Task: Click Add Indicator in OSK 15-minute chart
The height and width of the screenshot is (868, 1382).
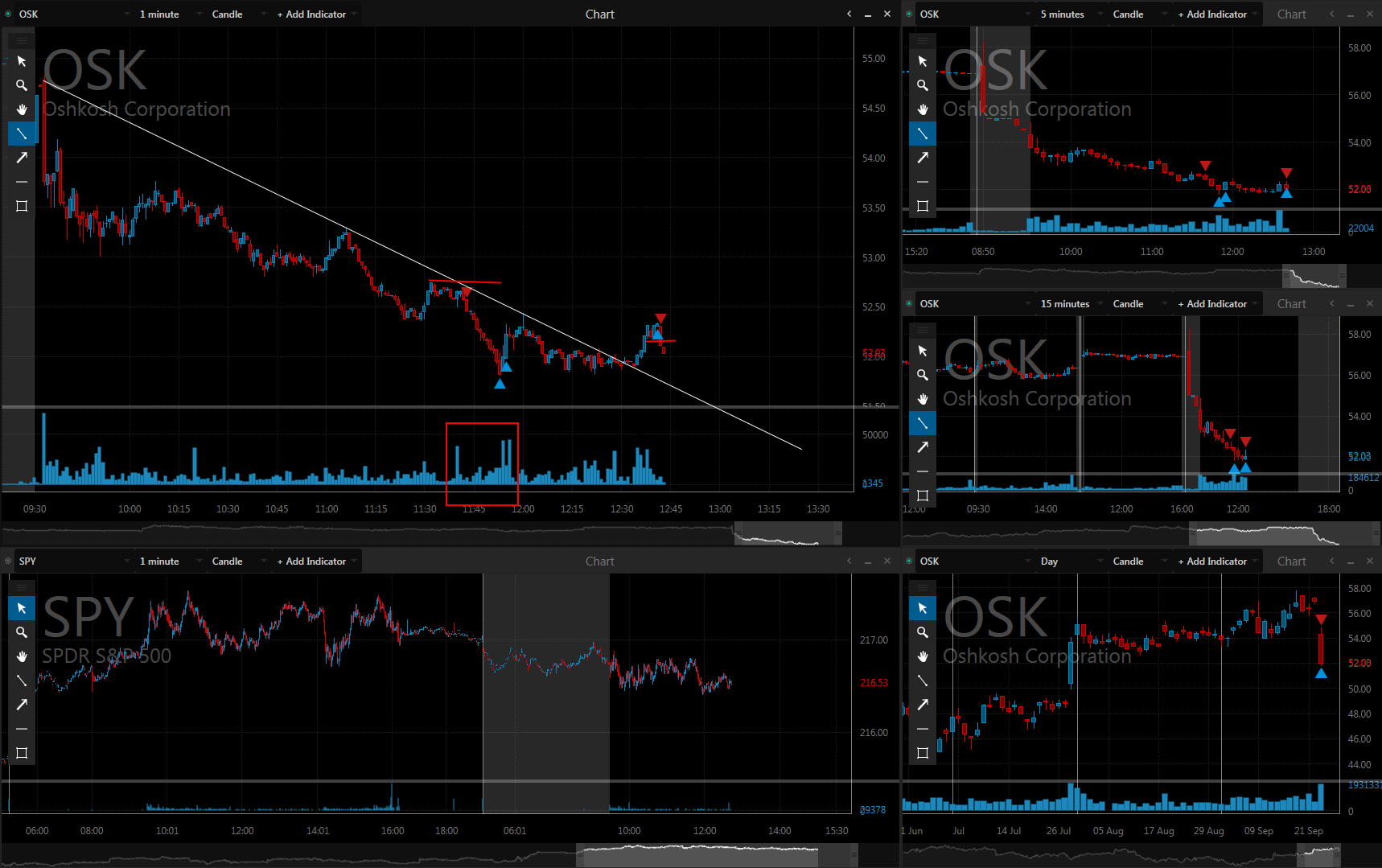Action: click(1216, 303)
